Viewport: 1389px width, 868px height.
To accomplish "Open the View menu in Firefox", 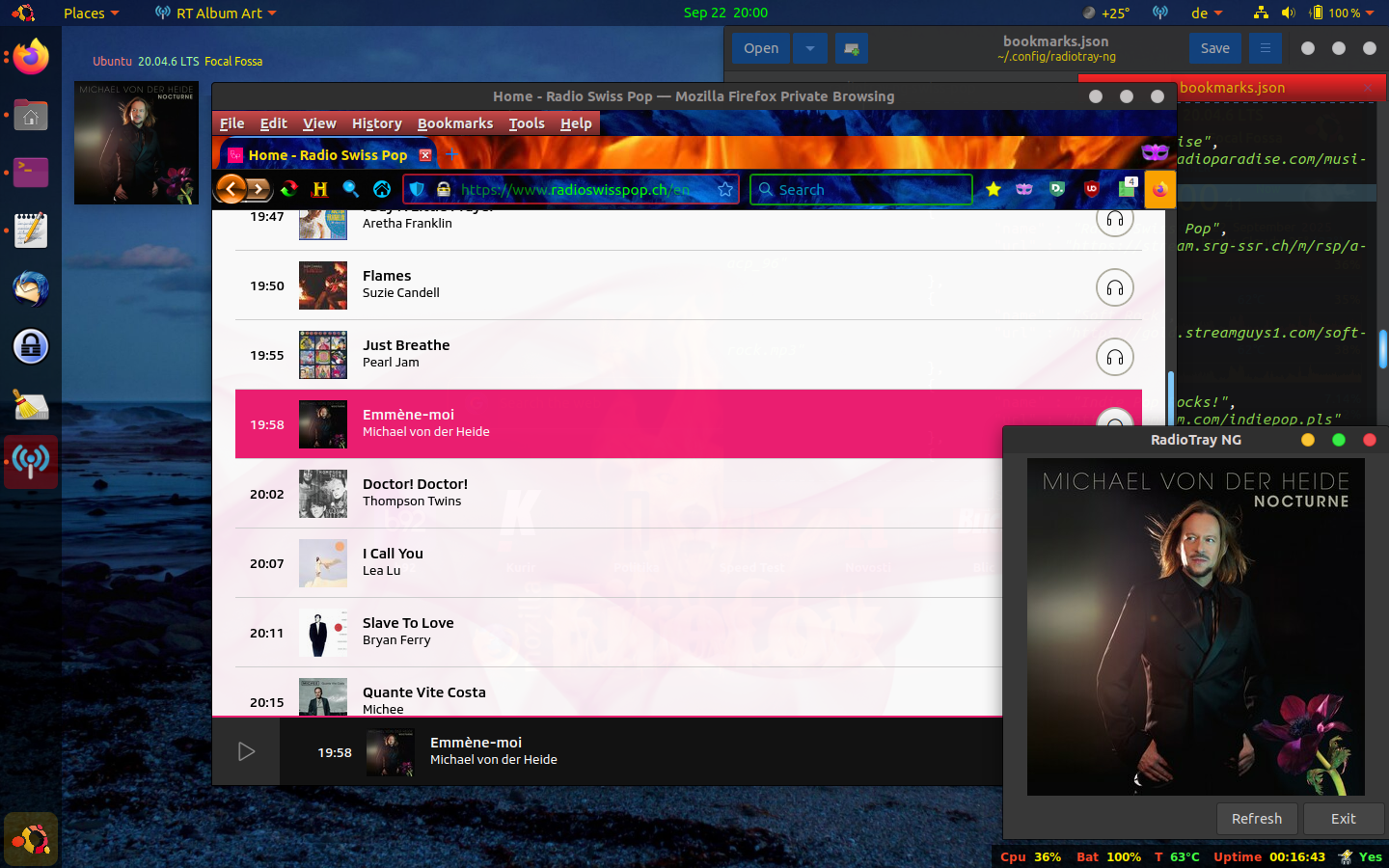I will click(319, 123).
